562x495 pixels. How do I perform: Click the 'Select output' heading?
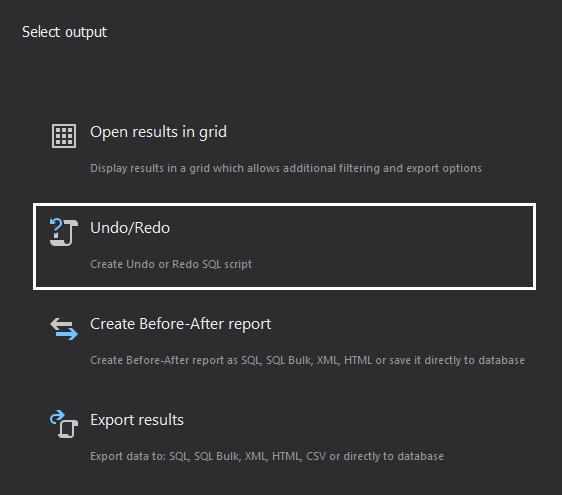(65, 32)
